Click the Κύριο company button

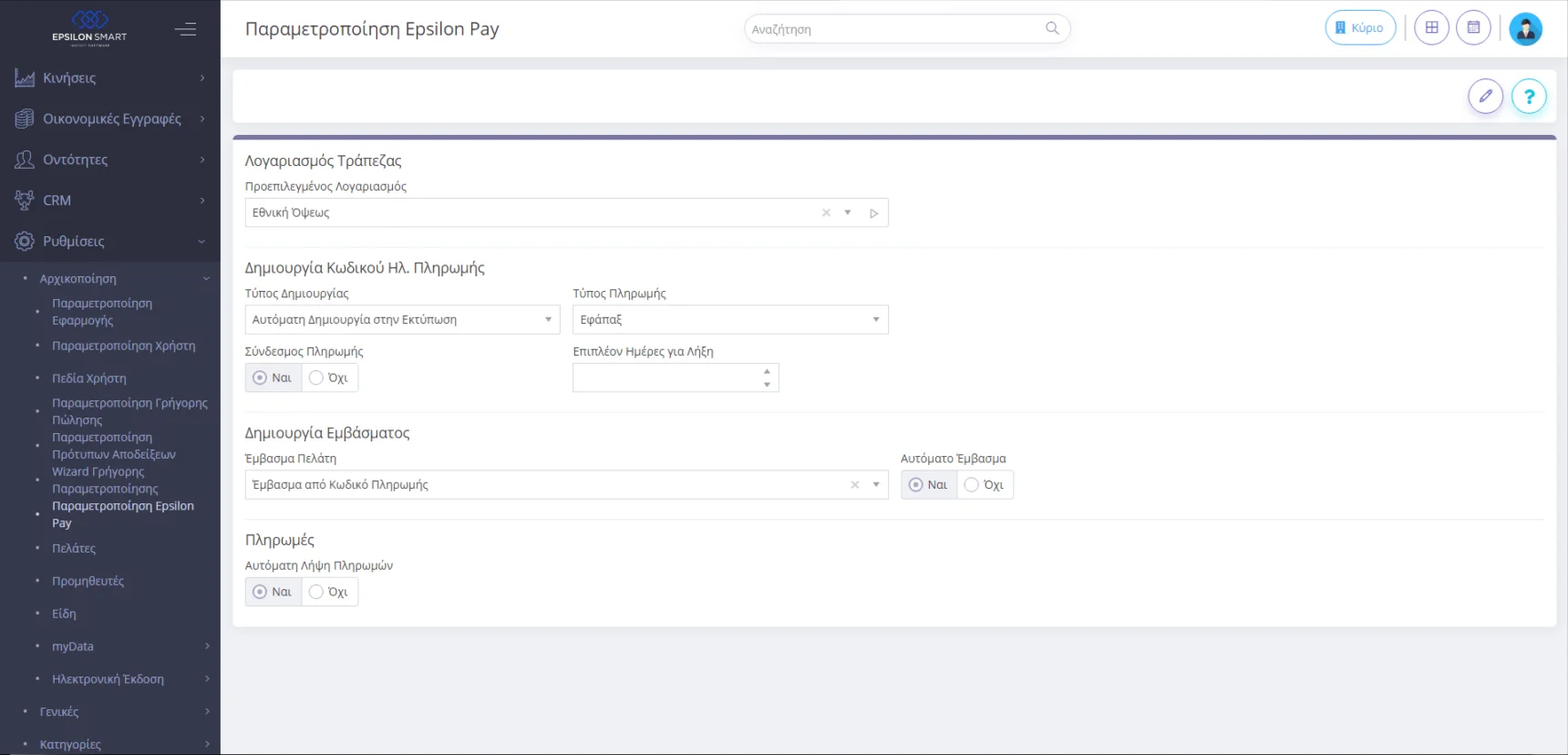(x=1360, y=27)
